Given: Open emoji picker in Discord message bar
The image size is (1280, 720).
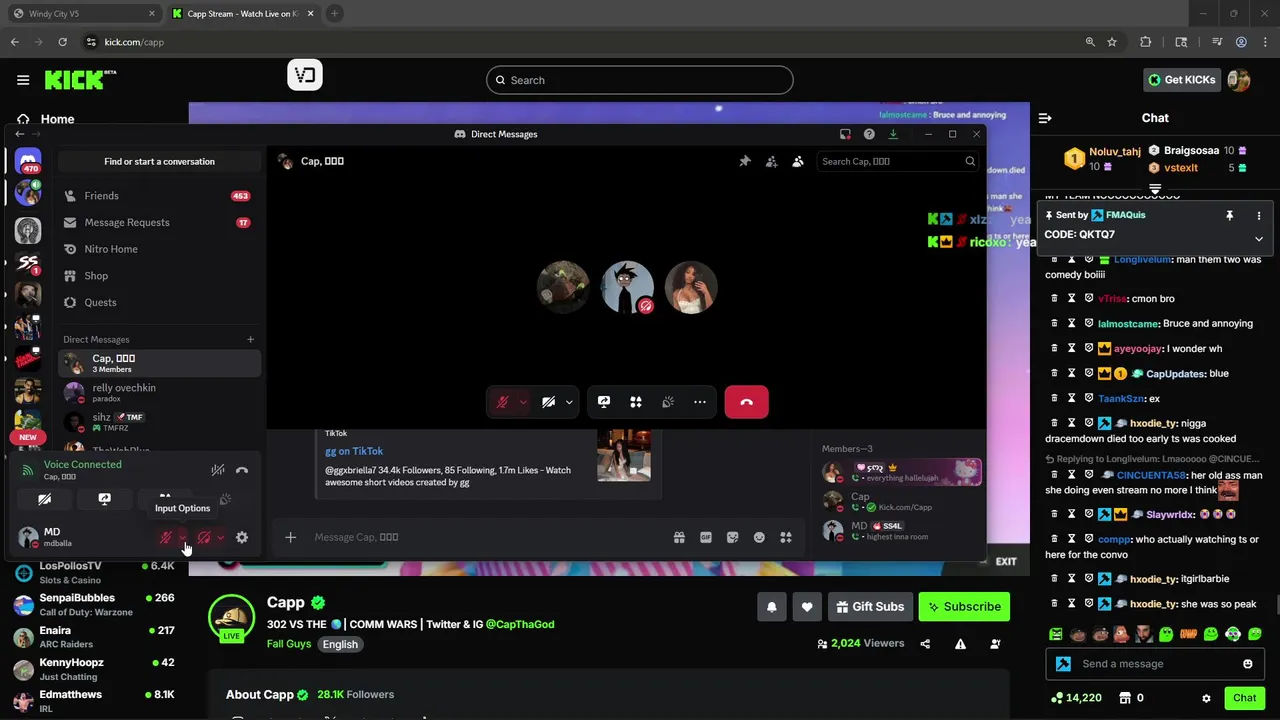Looking at the screenshot, I should (759, 537).
